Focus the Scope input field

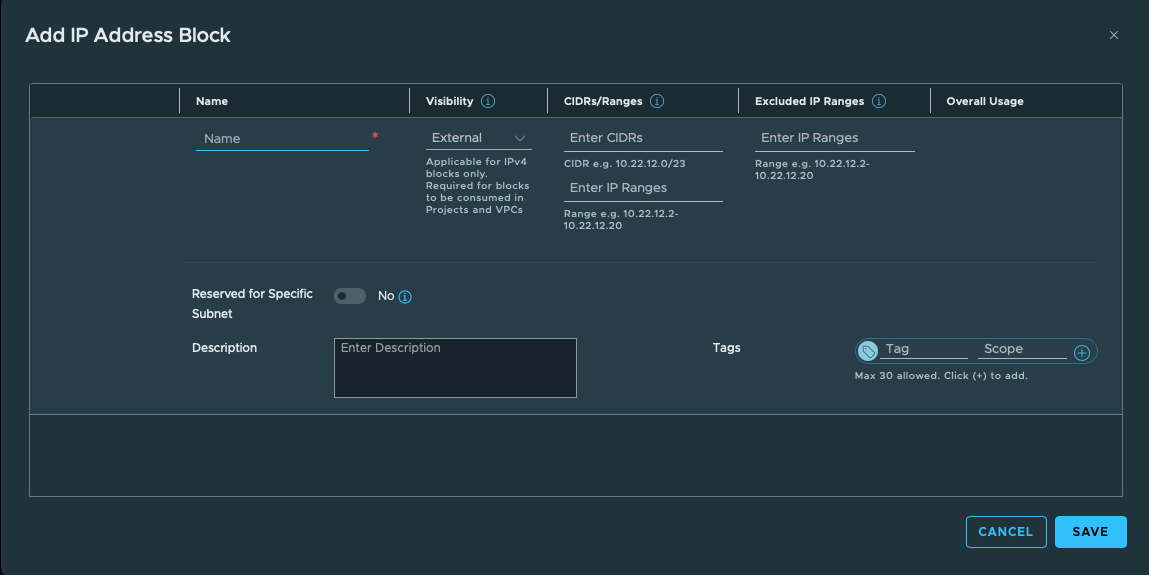click(1022, 349)
